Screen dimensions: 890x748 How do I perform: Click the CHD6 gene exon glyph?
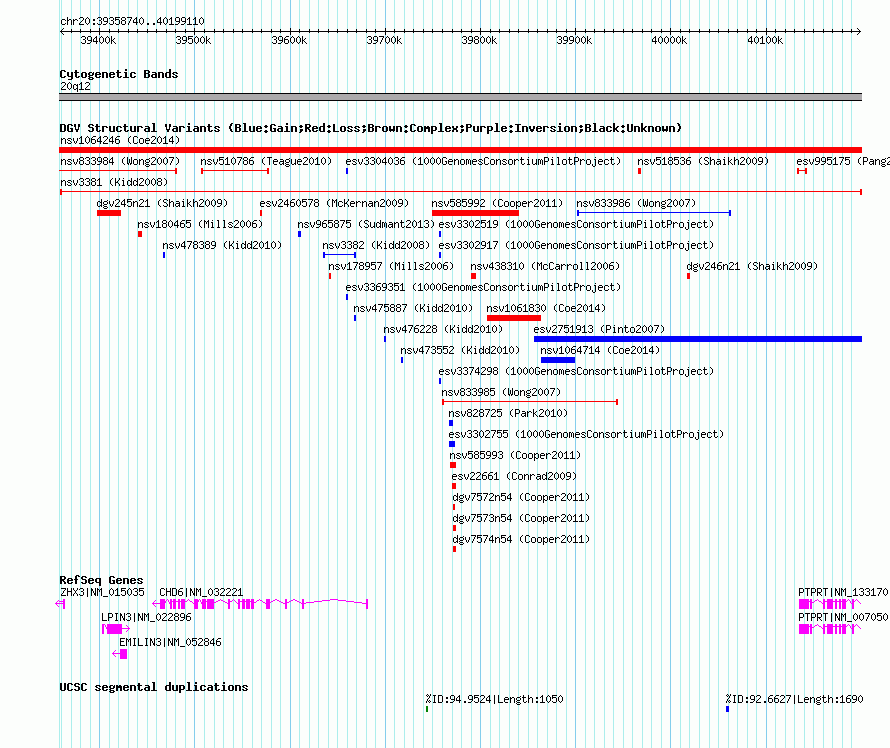(x=261, y=603)
